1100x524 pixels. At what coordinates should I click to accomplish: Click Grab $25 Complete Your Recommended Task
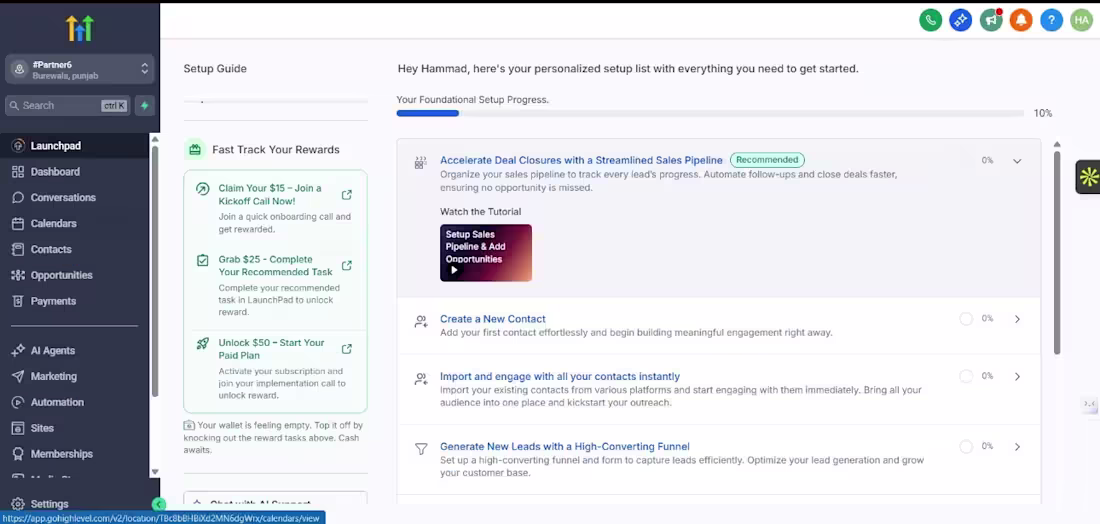click(275, 265)
